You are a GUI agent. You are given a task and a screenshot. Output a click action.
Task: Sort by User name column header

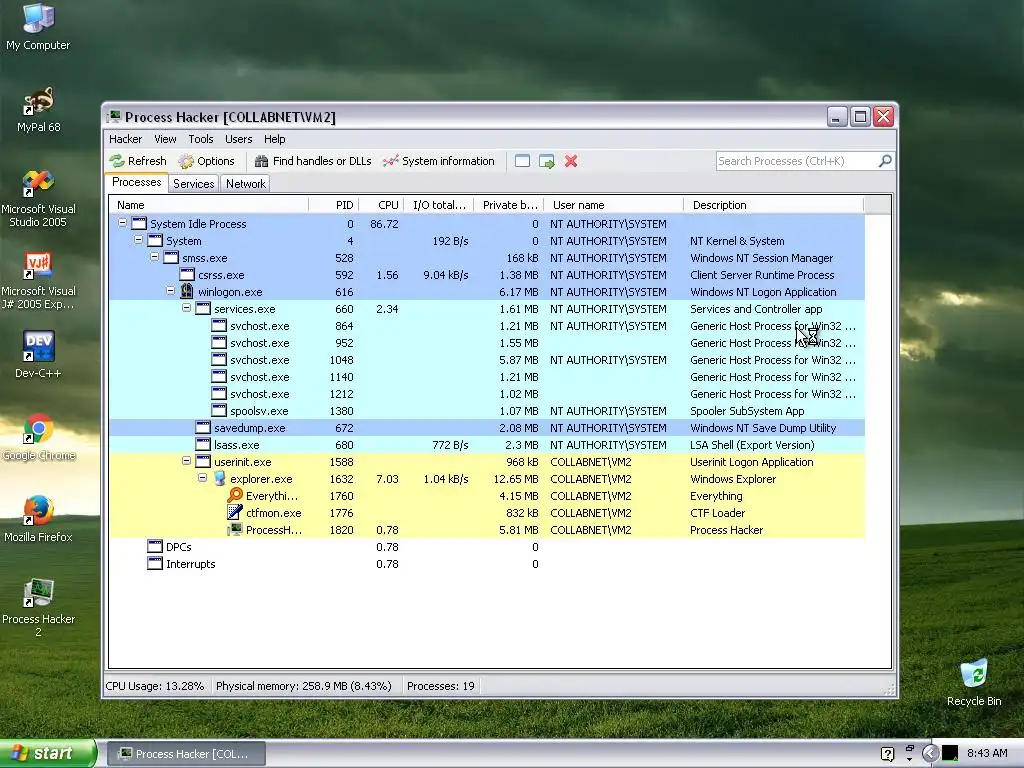[x=614, y=205]
